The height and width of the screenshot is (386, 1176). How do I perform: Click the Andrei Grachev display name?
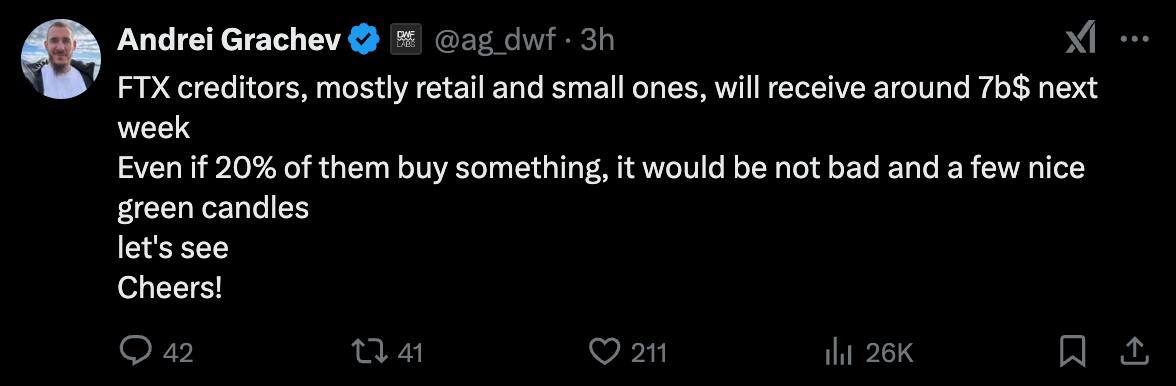[x=230, y=40]
